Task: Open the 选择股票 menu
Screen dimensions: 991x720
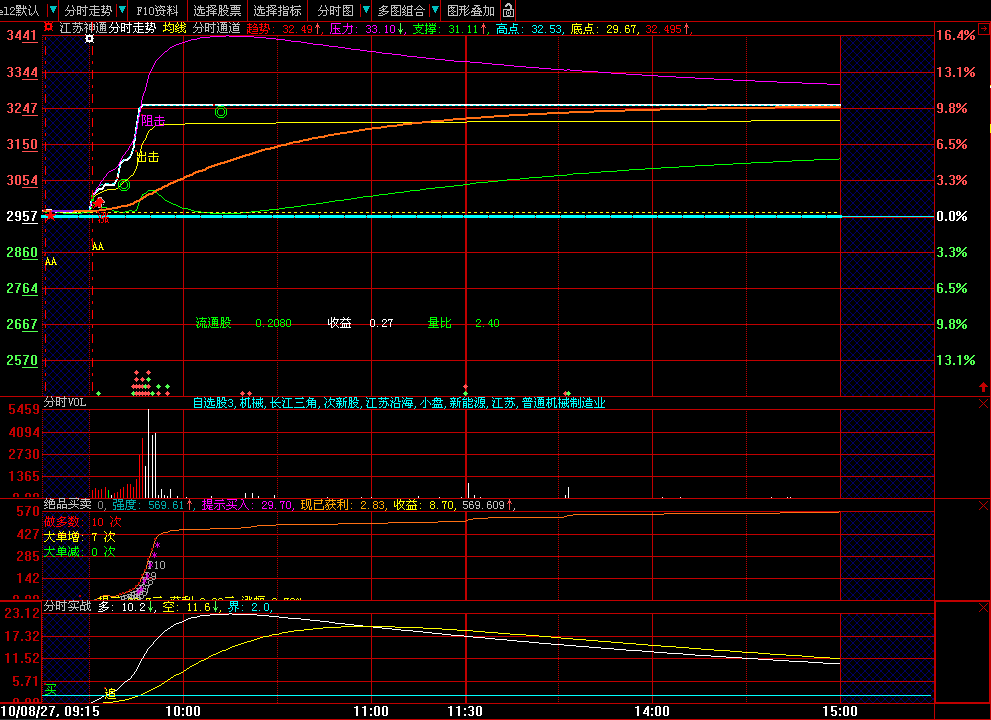Action: tap(217, 10)
